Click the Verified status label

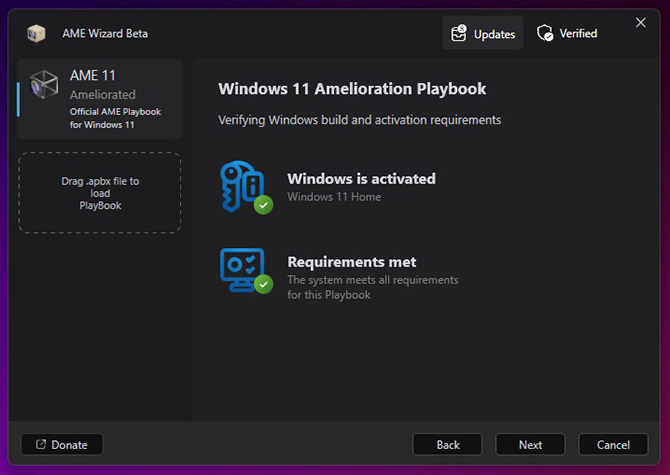coord(578,33)
